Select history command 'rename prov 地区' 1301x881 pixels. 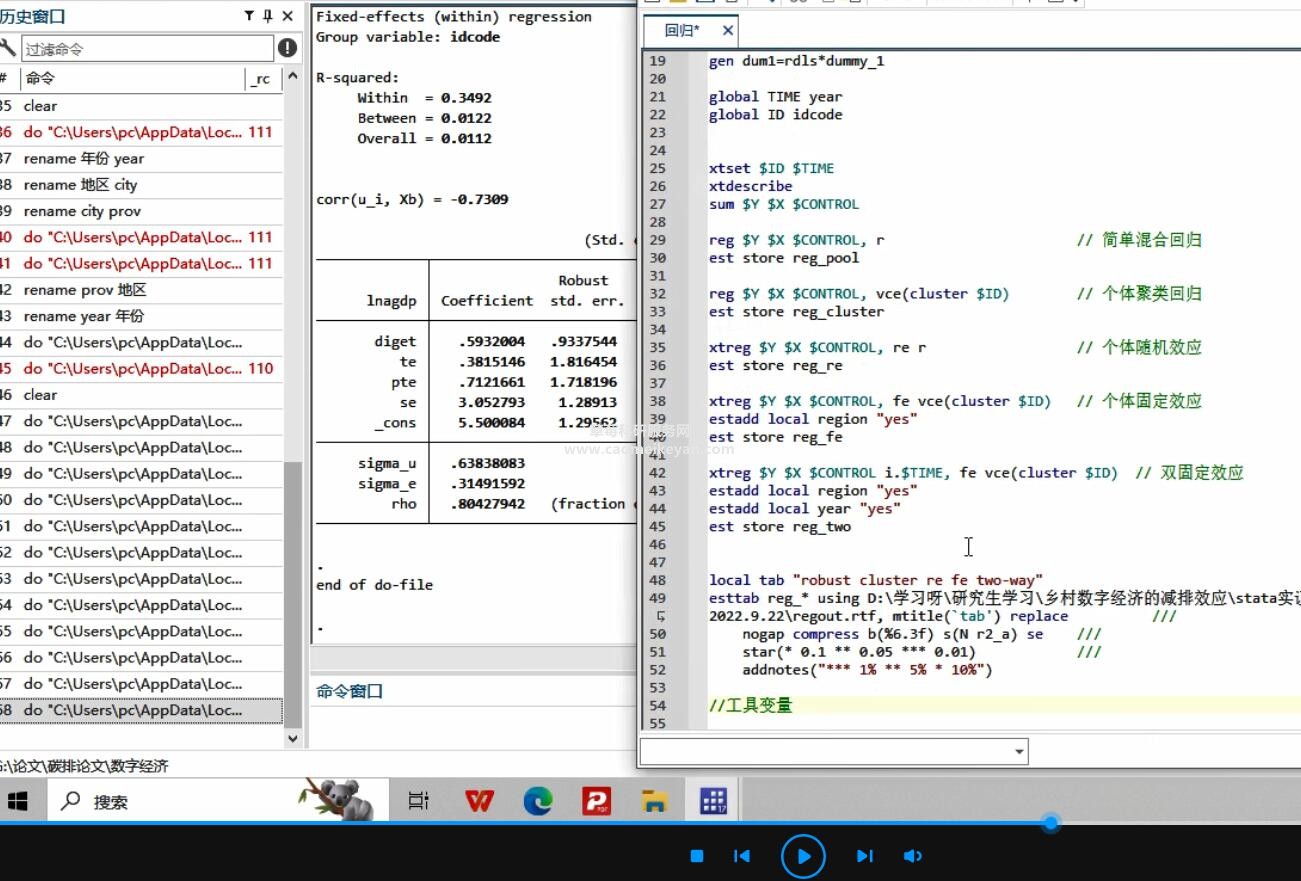tap(85, 290)
